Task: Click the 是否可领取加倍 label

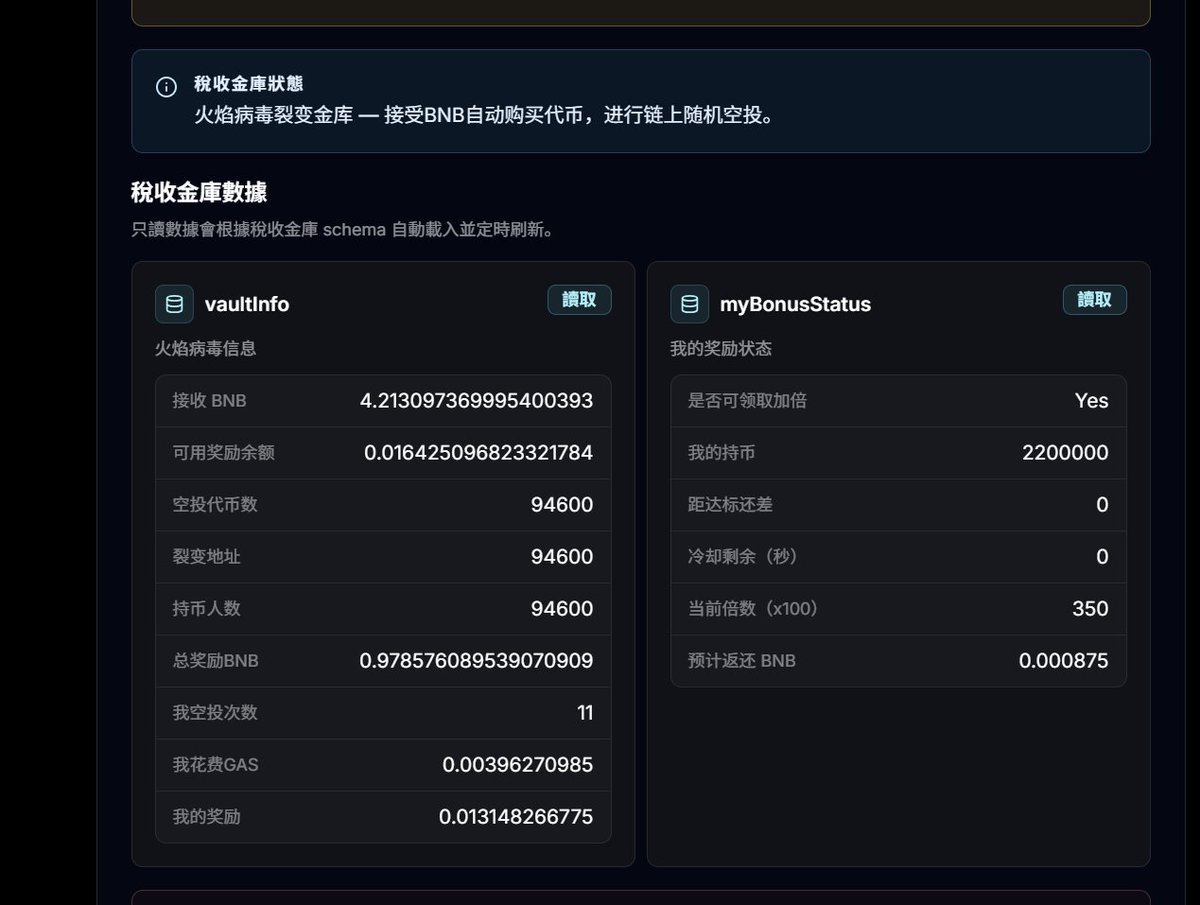Action: point(747,401)
